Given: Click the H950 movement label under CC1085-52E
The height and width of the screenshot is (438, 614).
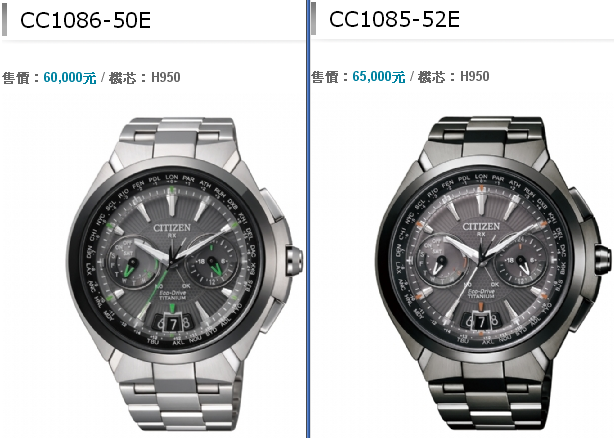Looking at the screenshot, I should pyautogui.click(x=475, y=76).
